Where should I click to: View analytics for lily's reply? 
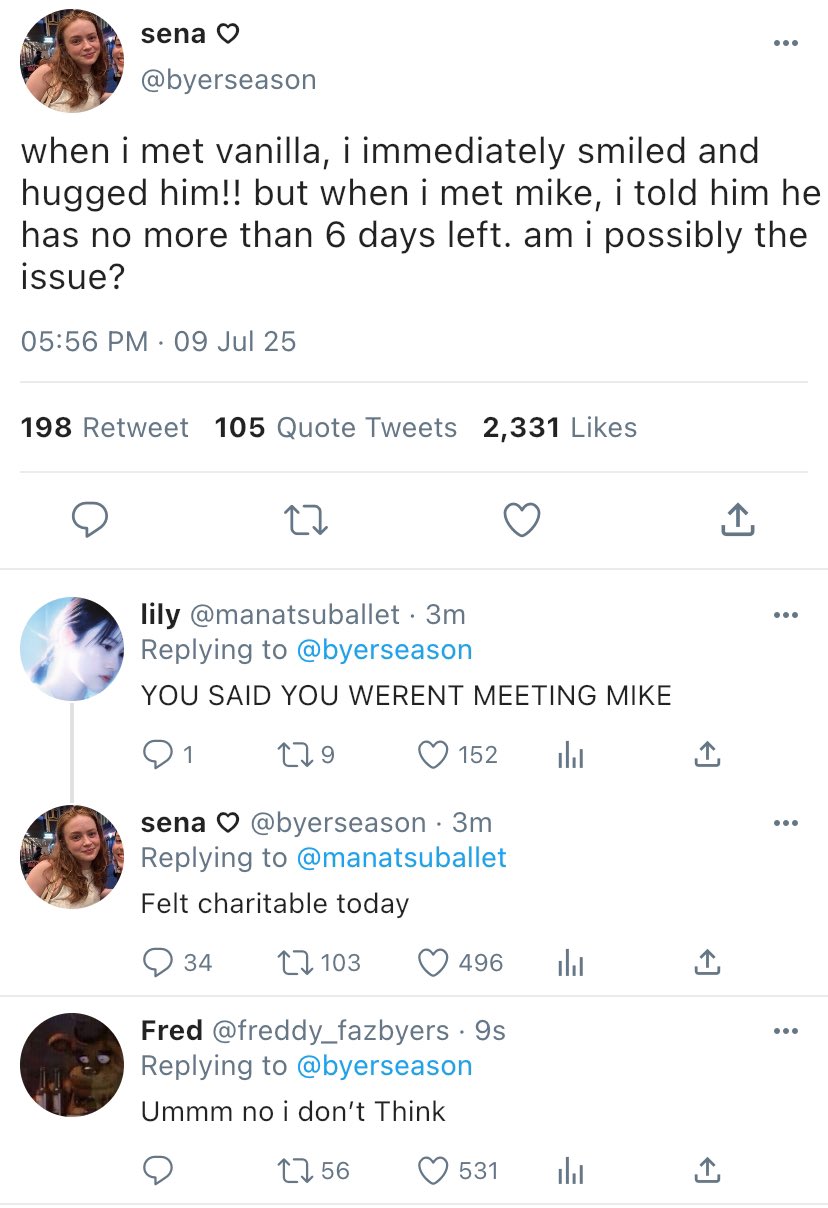pyautogui.click(x=568, y=756)
